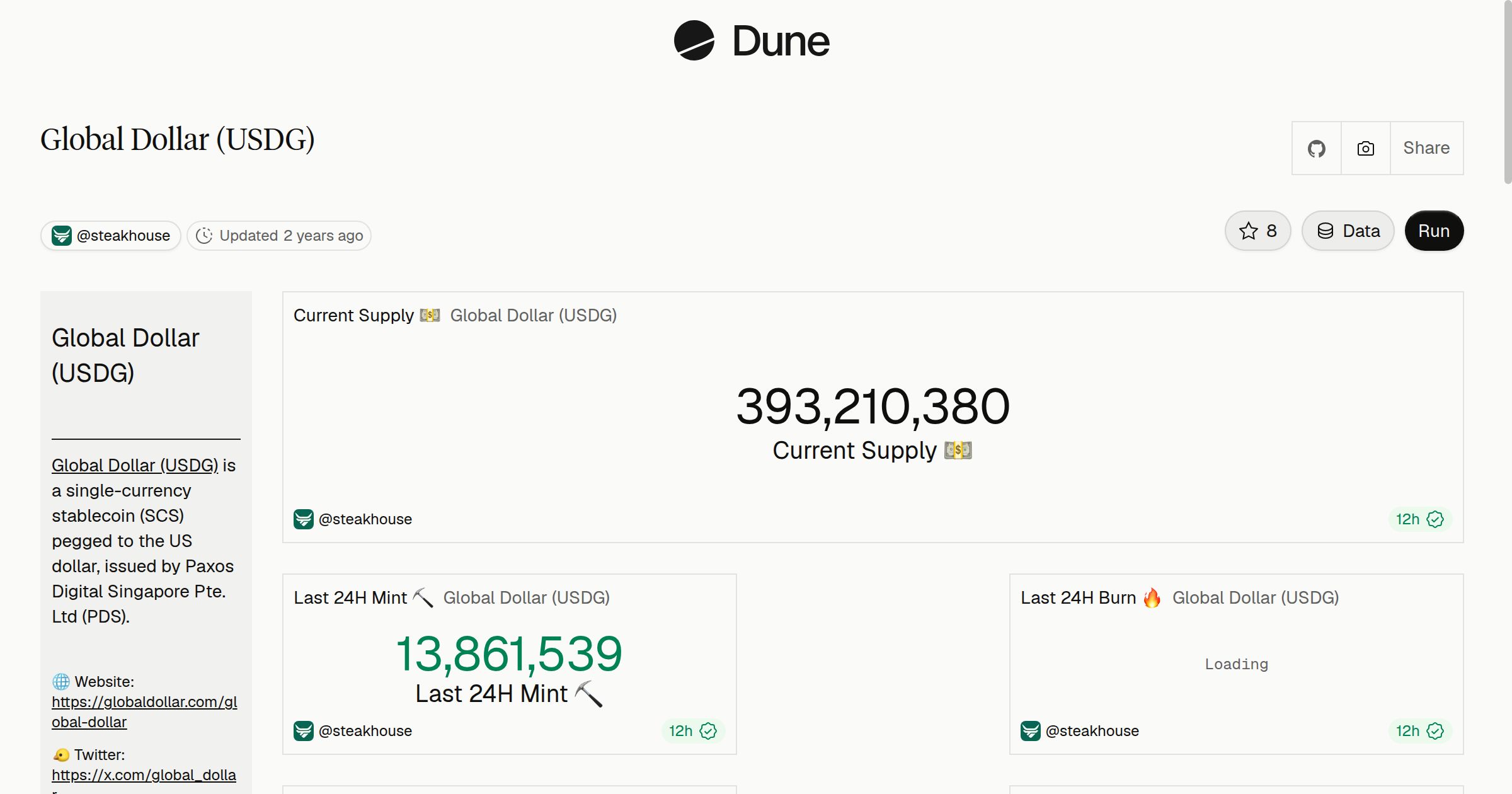Viewport: 1512px width, 794px height.
Task: Click the 13,861,539 mint value
Action: click(x=509, y=653)
